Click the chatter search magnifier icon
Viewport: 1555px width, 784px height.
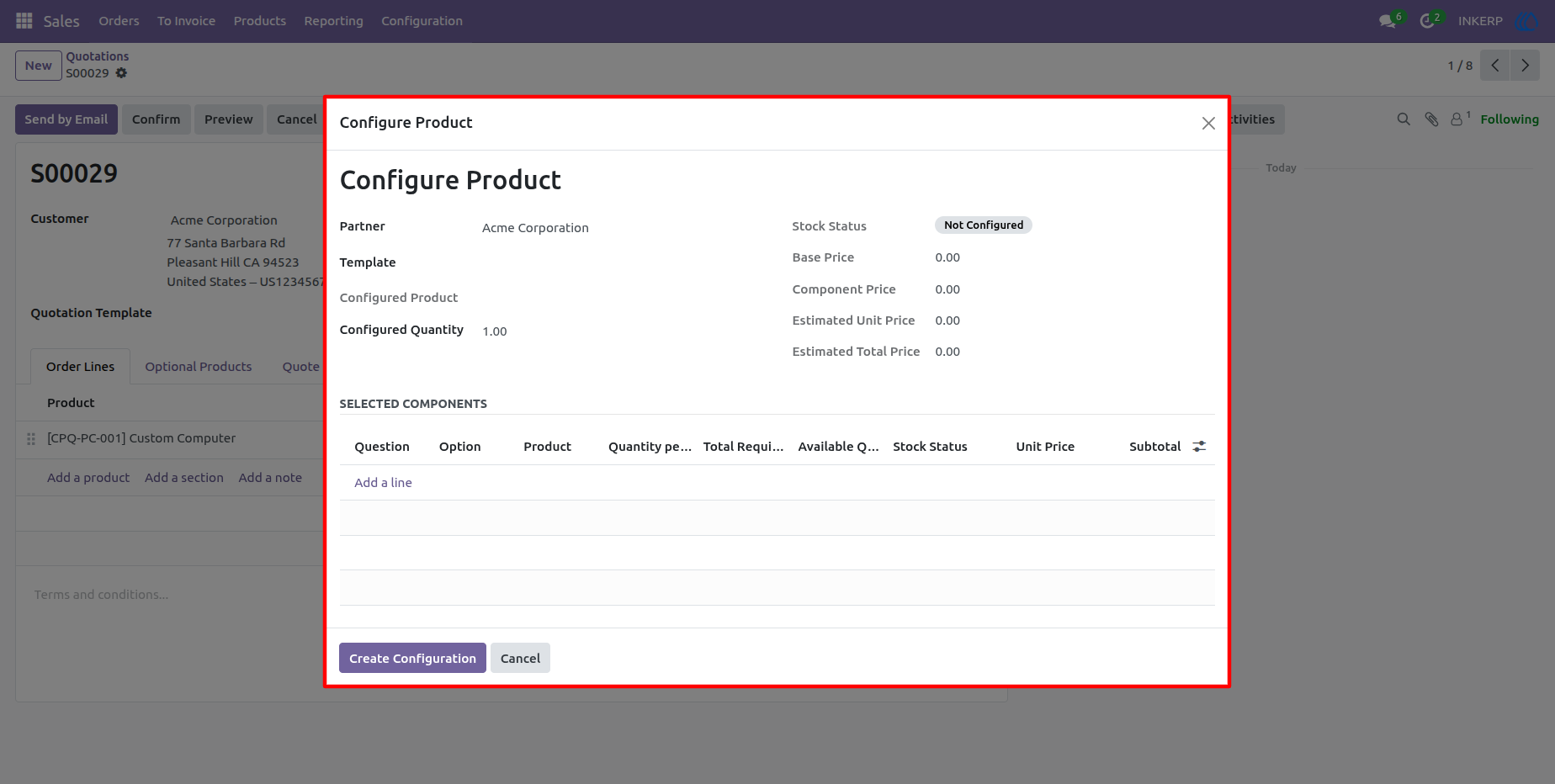(1404, 119)
